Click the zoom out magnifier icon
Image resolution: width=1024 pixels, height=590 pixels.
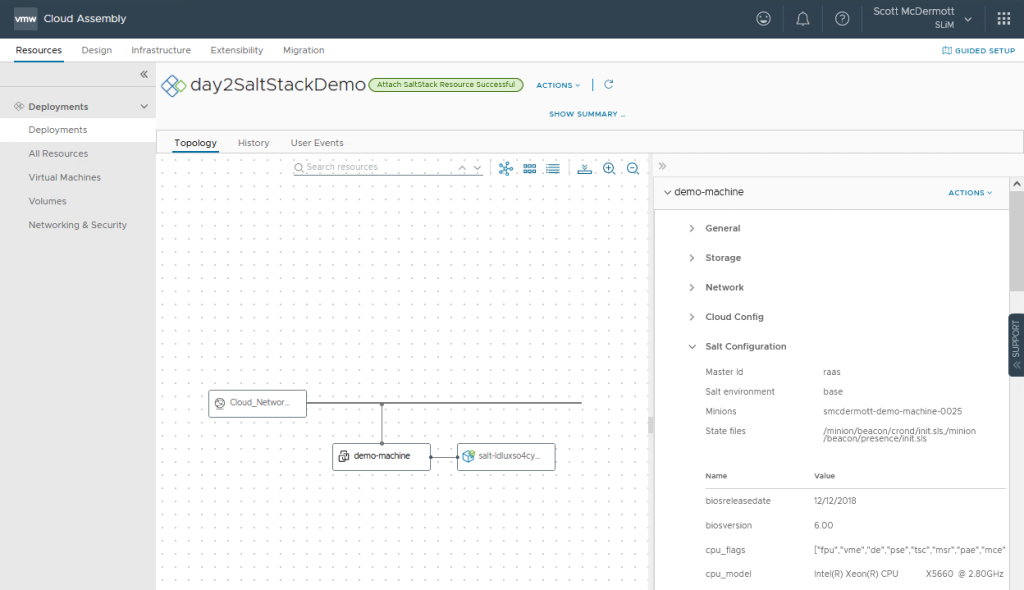pyautogui.click(x=633, y=168)
